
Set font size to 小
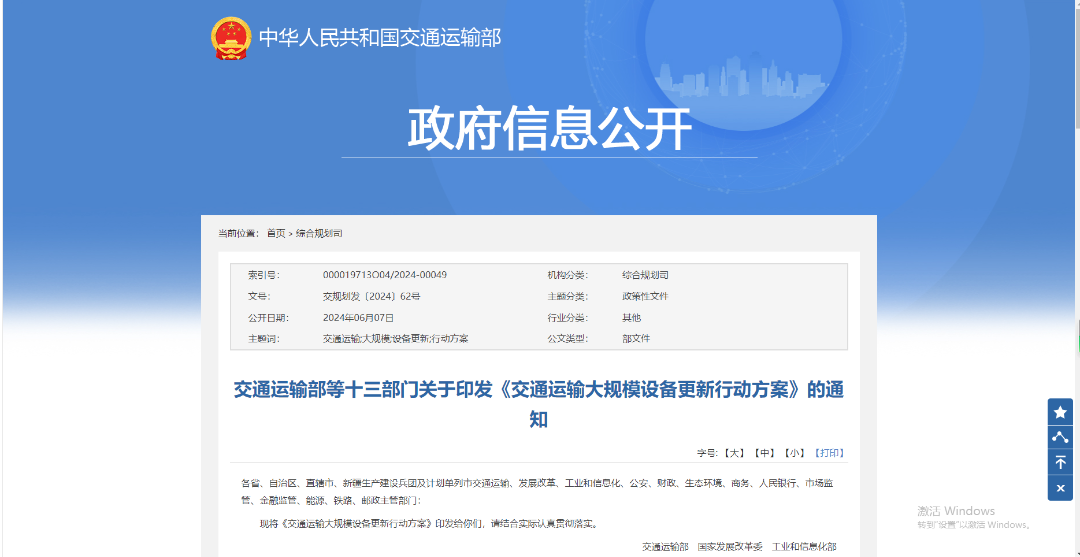point(794,453)
